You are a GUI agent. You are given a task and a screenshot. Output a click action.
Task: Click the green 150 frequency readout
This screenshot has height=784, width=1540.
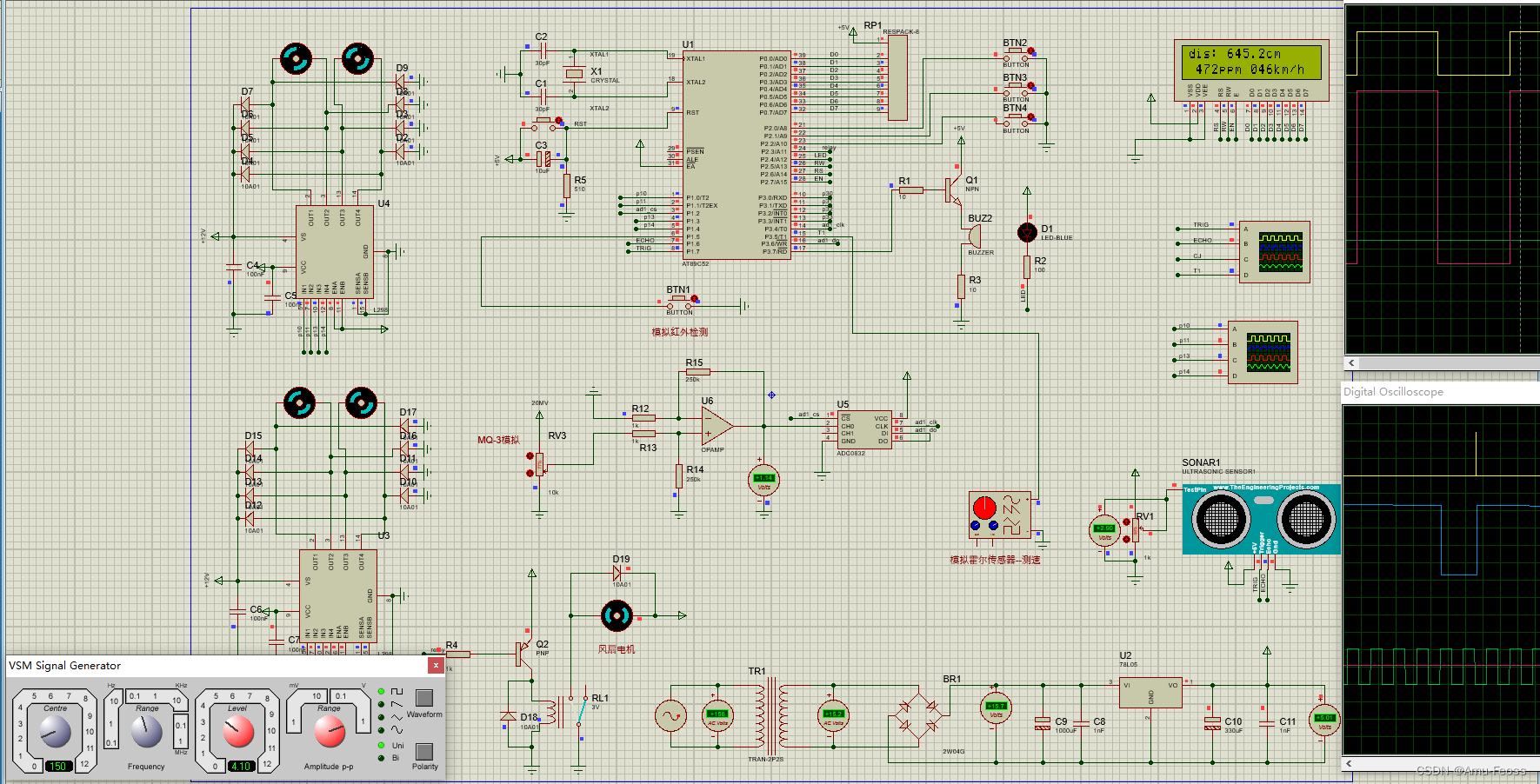click(x=57, y=767)
